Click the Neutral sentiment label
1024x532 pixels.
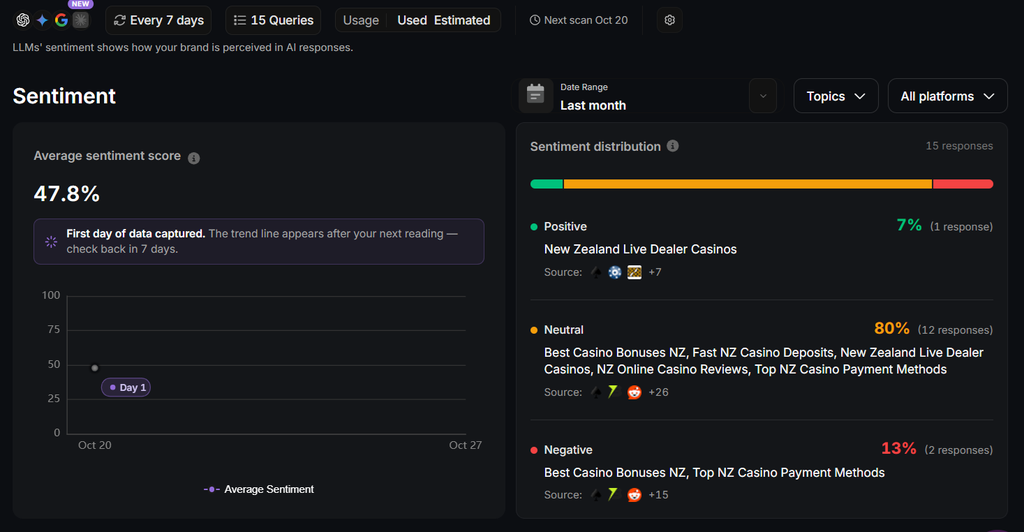pyautogui.click(x=564, y=330)
